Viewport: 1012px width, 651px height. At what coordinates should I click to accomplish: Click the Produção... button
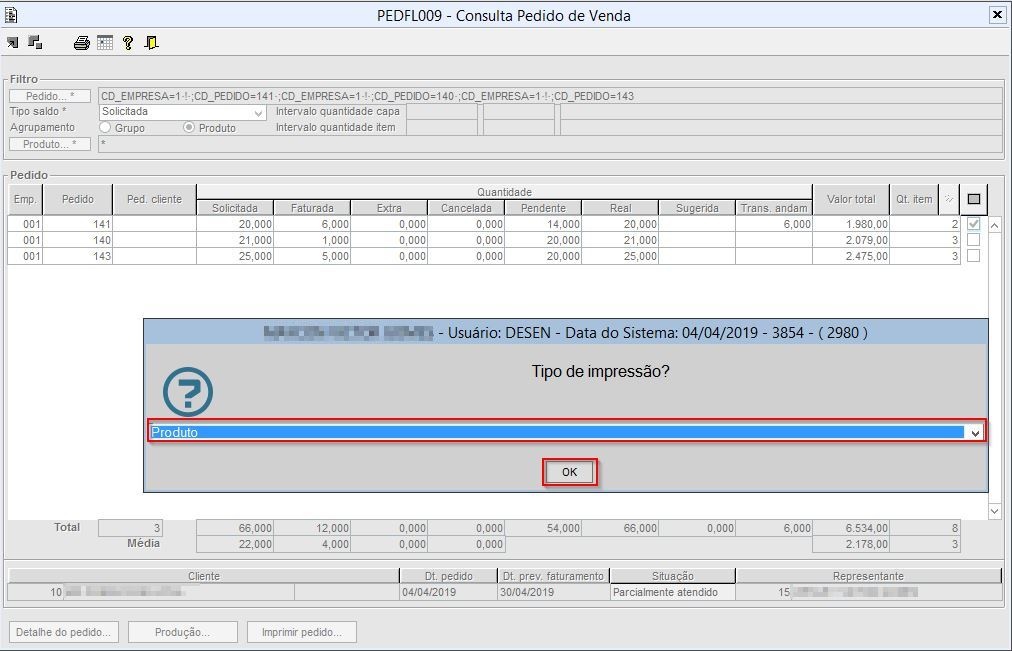182,632
